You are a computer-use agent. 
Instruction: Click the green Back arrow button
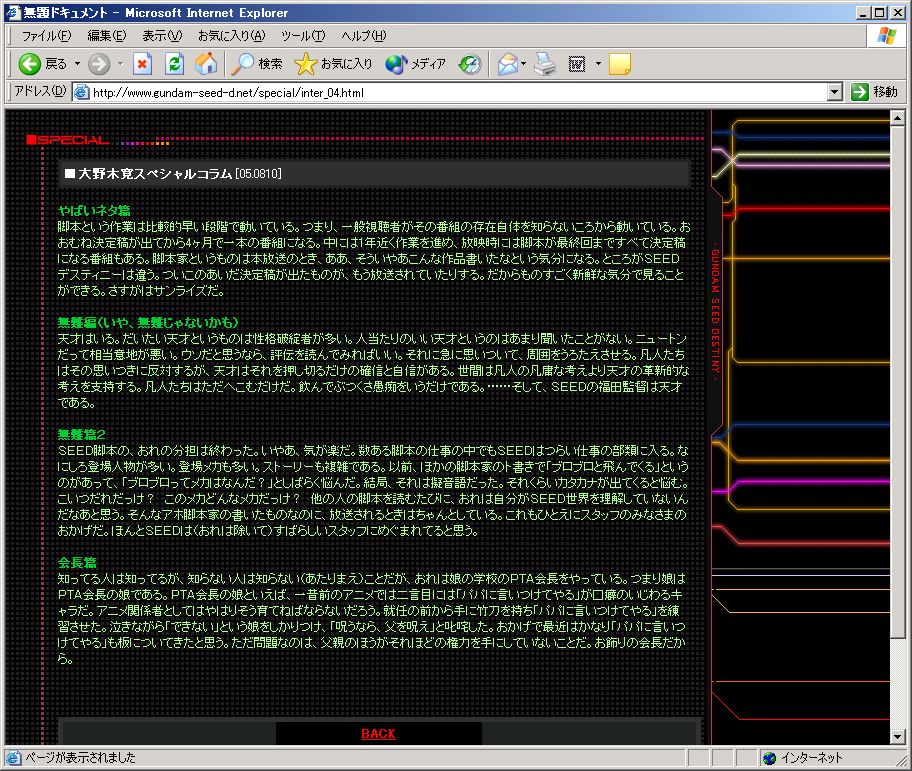pyautogui.click(x=30, y=64)
